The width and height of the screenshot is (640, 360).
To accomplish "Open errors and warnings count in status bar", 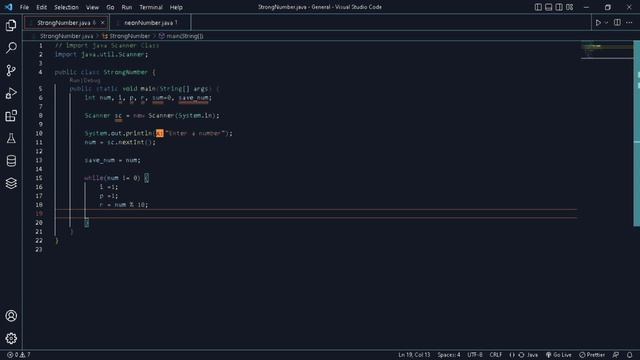I will click(x=19, y=355).
